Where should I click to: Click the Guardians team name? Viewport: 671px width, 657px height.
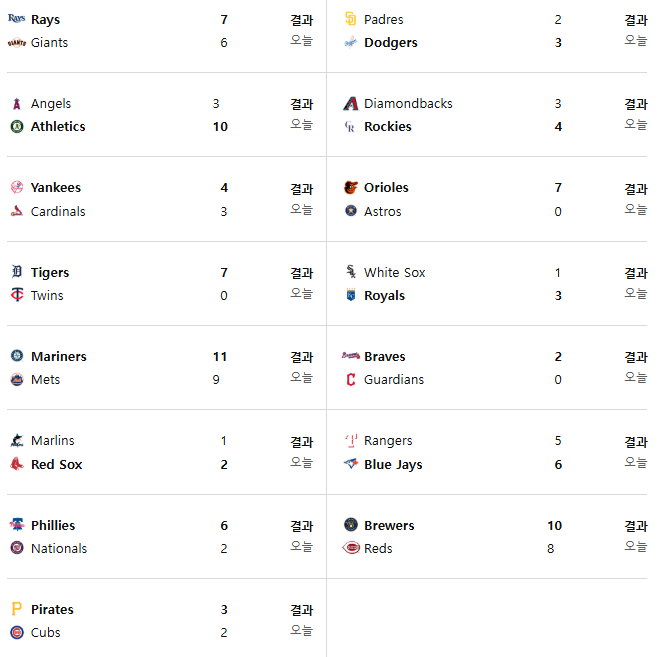click(394, 379)
